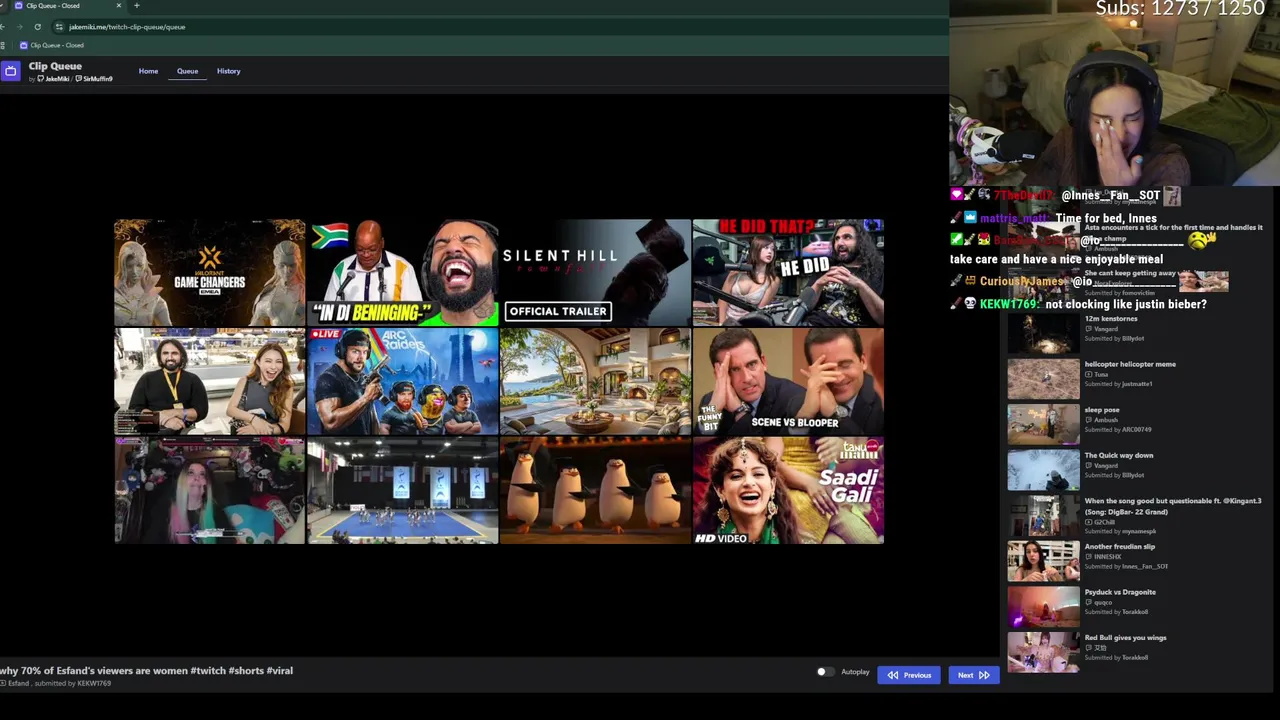
Task: Click 'Esfand, submitted by KEKW1769' caption
Action: click(56, 684)
